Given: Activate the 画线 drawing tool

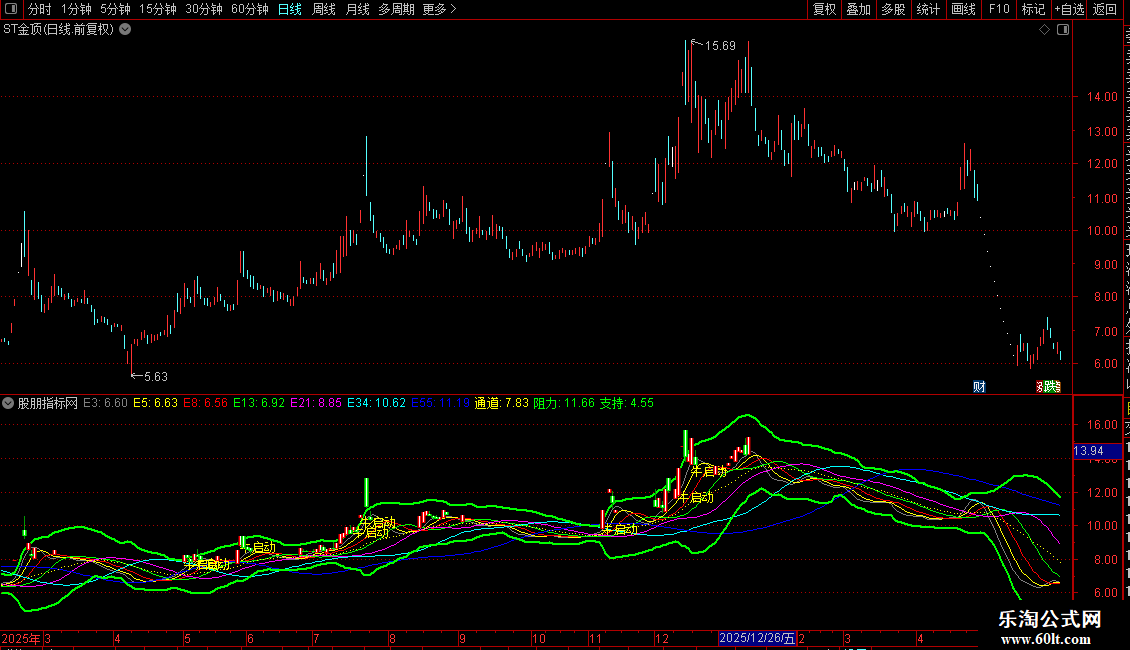Looking at the screenshot, I should (x=964, y=9).
